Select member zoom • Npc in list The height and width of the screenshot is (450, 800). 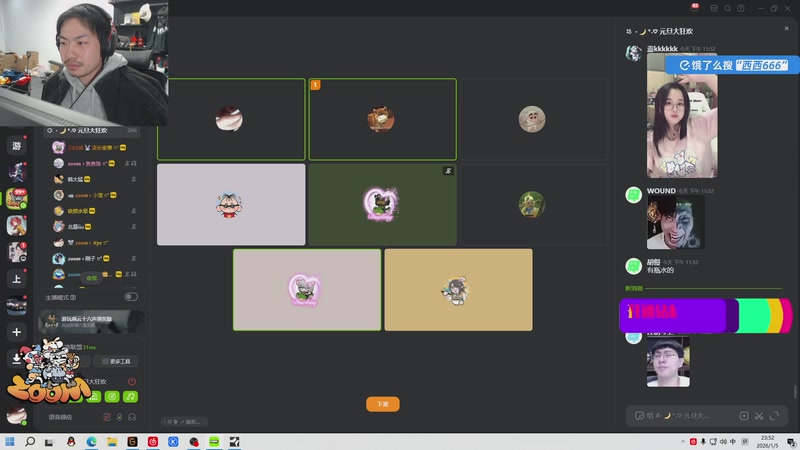(x=94, y=243)
